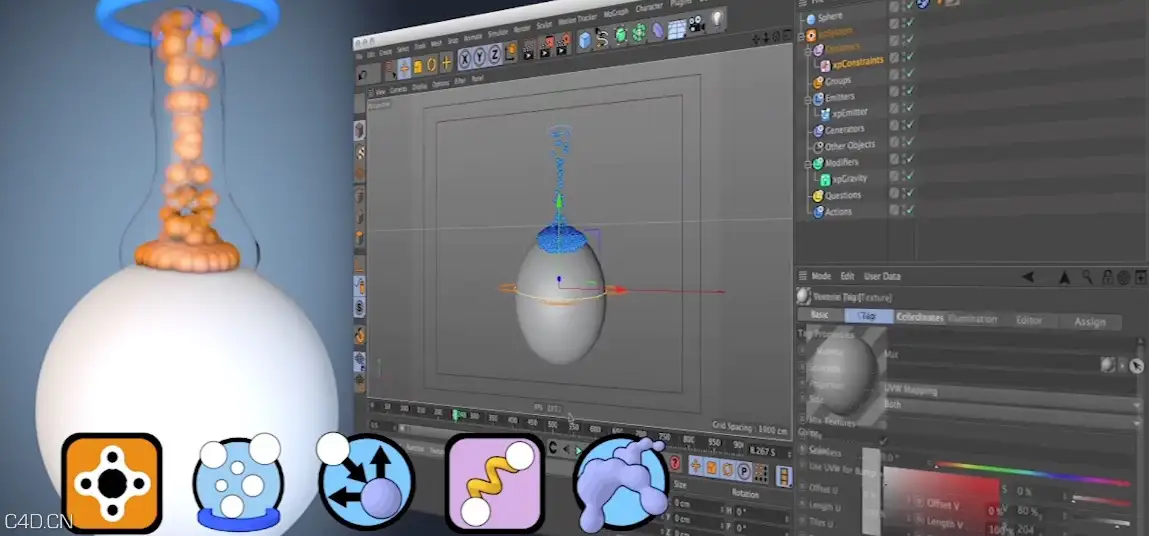Switch to the Basic tab
1149x536 pixels.
[819, 315]
